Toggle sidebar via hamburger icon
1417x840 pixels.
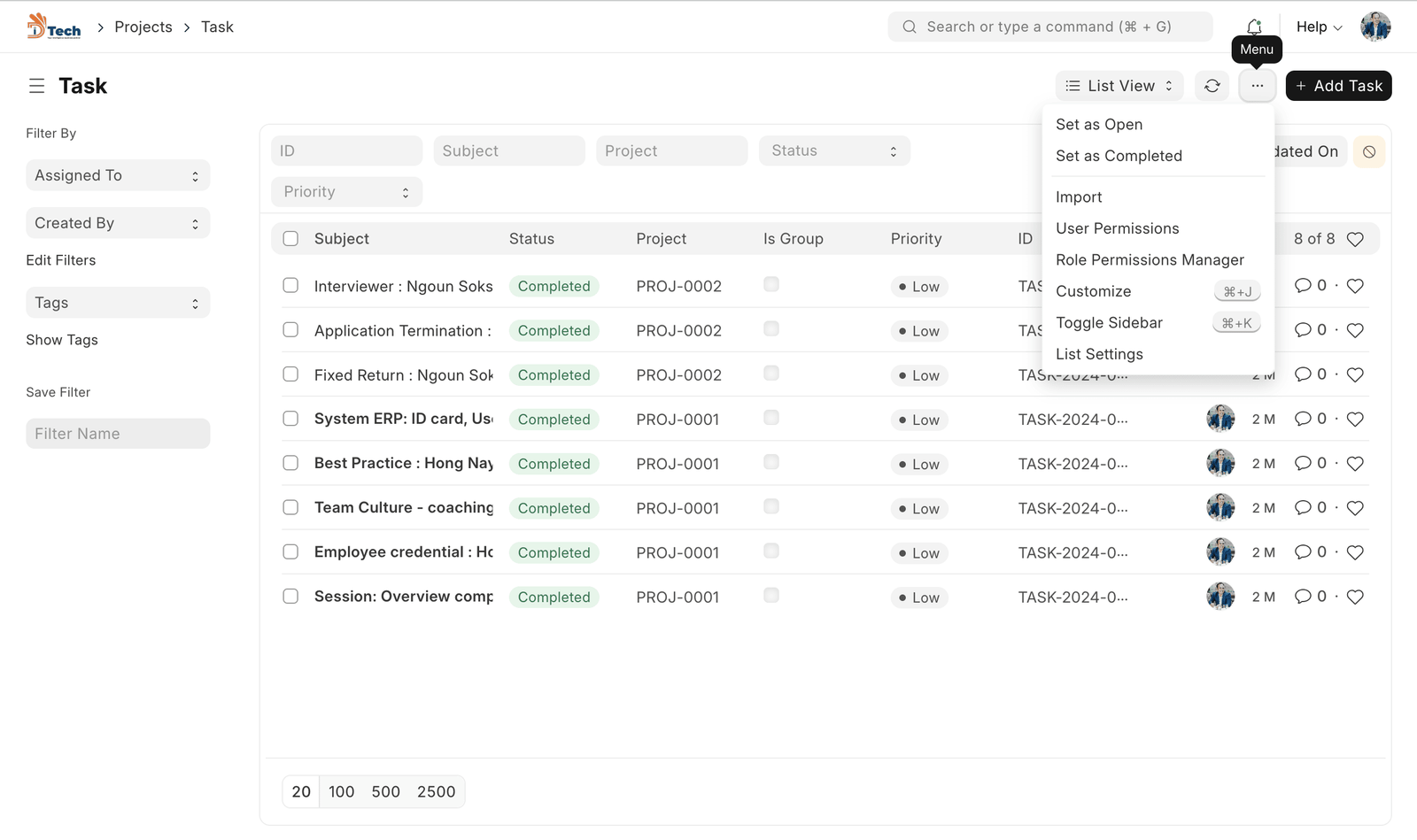click(x=36, y=86)
